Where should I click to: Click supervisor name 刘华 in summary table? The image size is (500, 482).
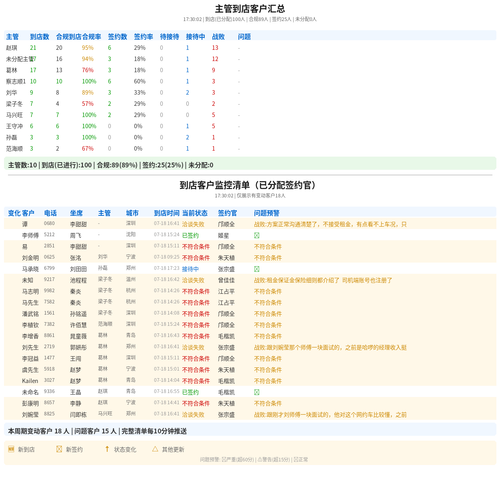point(12,93)
